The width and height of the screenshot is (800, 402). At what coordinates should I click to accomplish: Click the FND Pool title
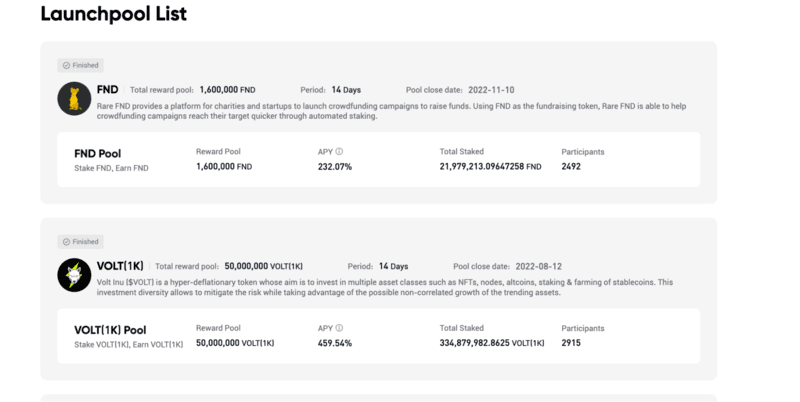point(97,154)
